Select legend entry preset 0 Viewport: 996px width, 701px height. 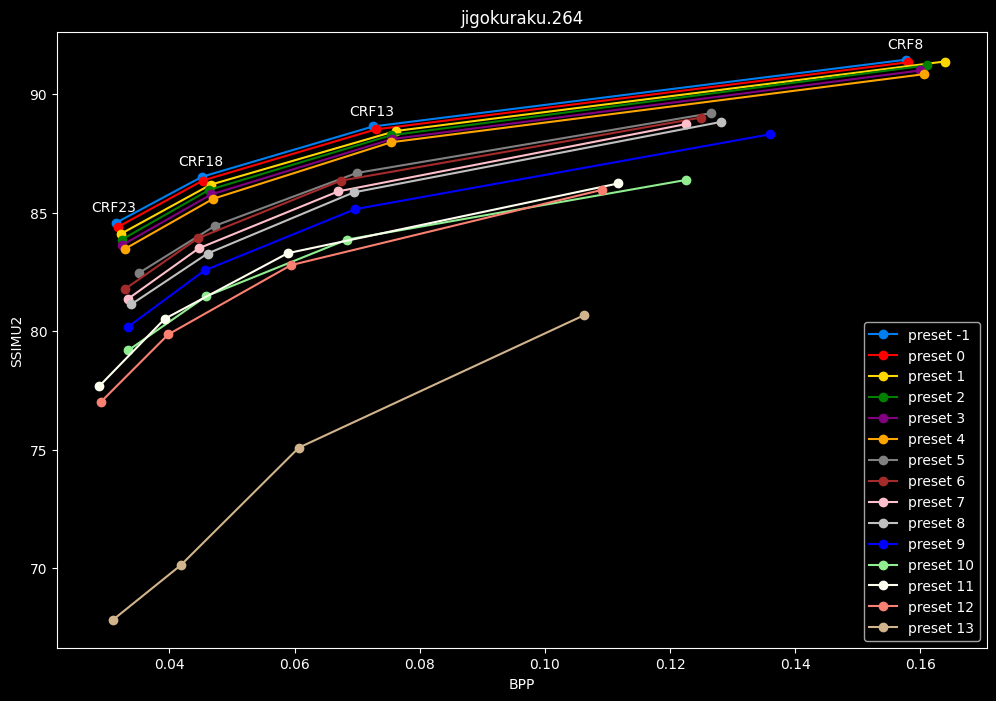pyautogui.click(x=916, y=356)
